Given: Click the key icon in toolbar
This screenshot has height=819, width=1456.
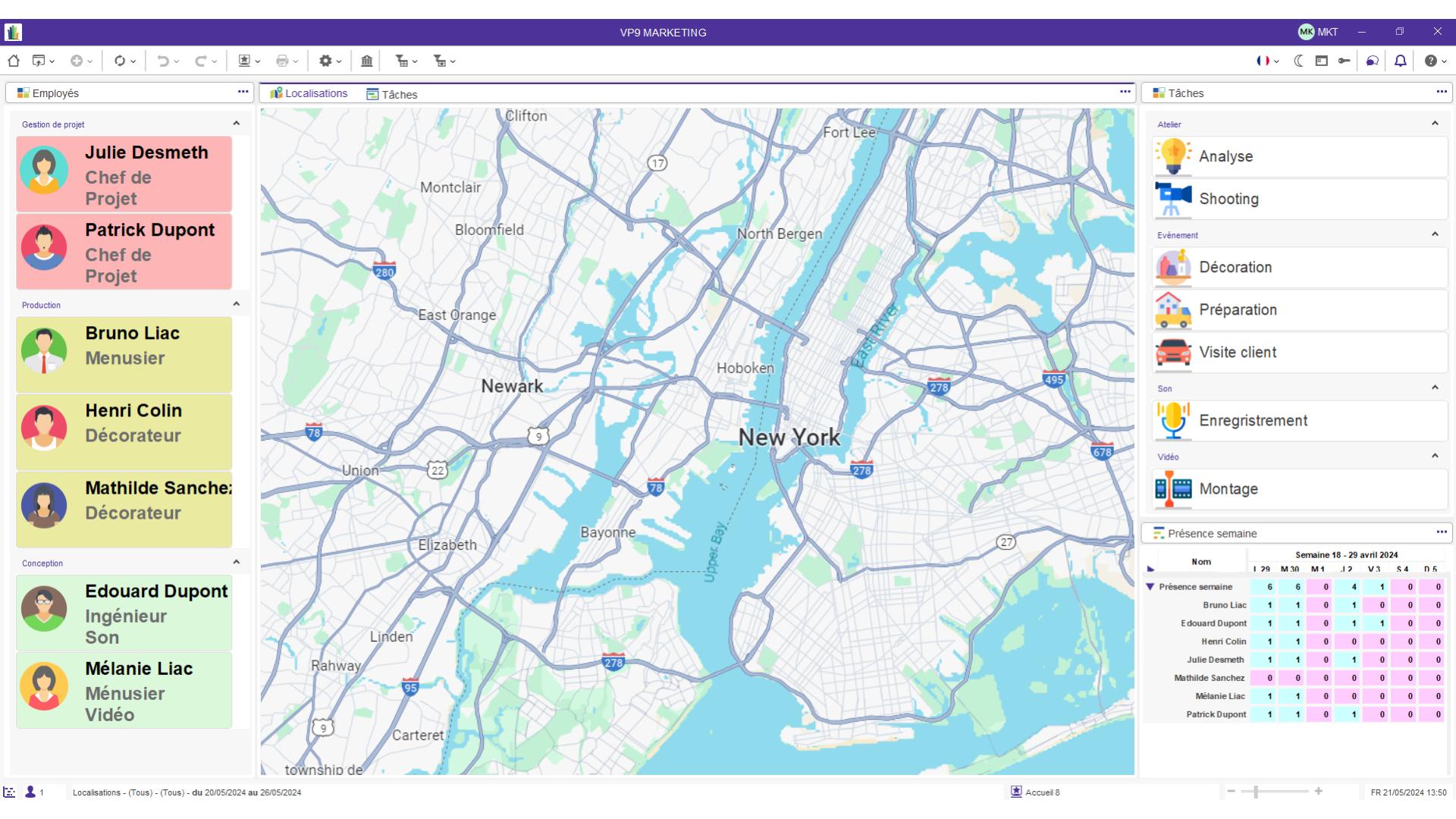Looking at the screenshot, I should click(1345, 61).
